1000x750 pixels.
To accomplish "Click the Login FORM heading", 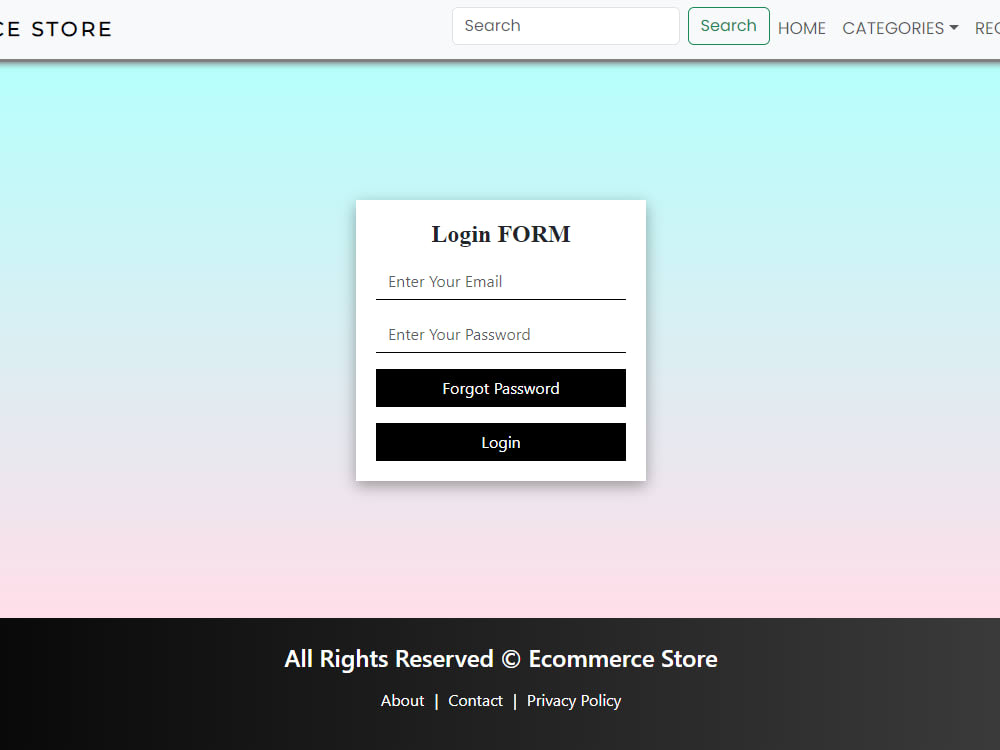I will (x=500, y=234).
